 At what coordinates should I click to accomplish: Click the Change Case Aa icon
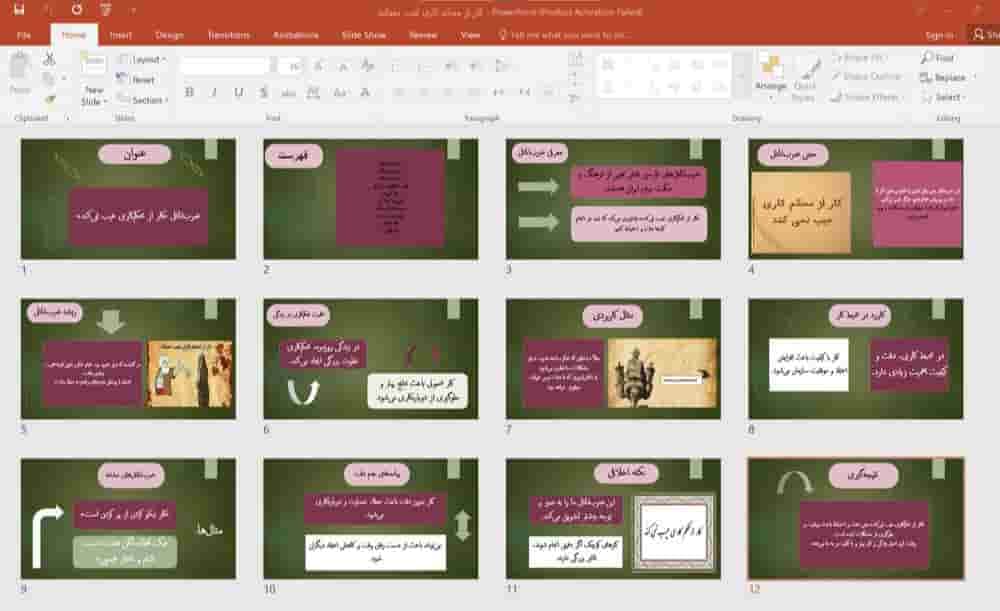click(x=339, y=92)
